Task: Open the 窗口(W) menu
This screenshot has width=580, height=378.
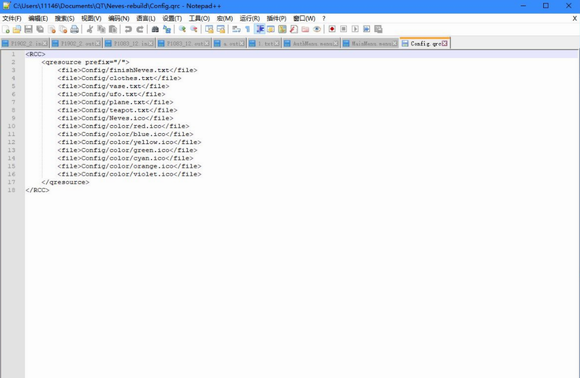Action: tap(304, 18)
